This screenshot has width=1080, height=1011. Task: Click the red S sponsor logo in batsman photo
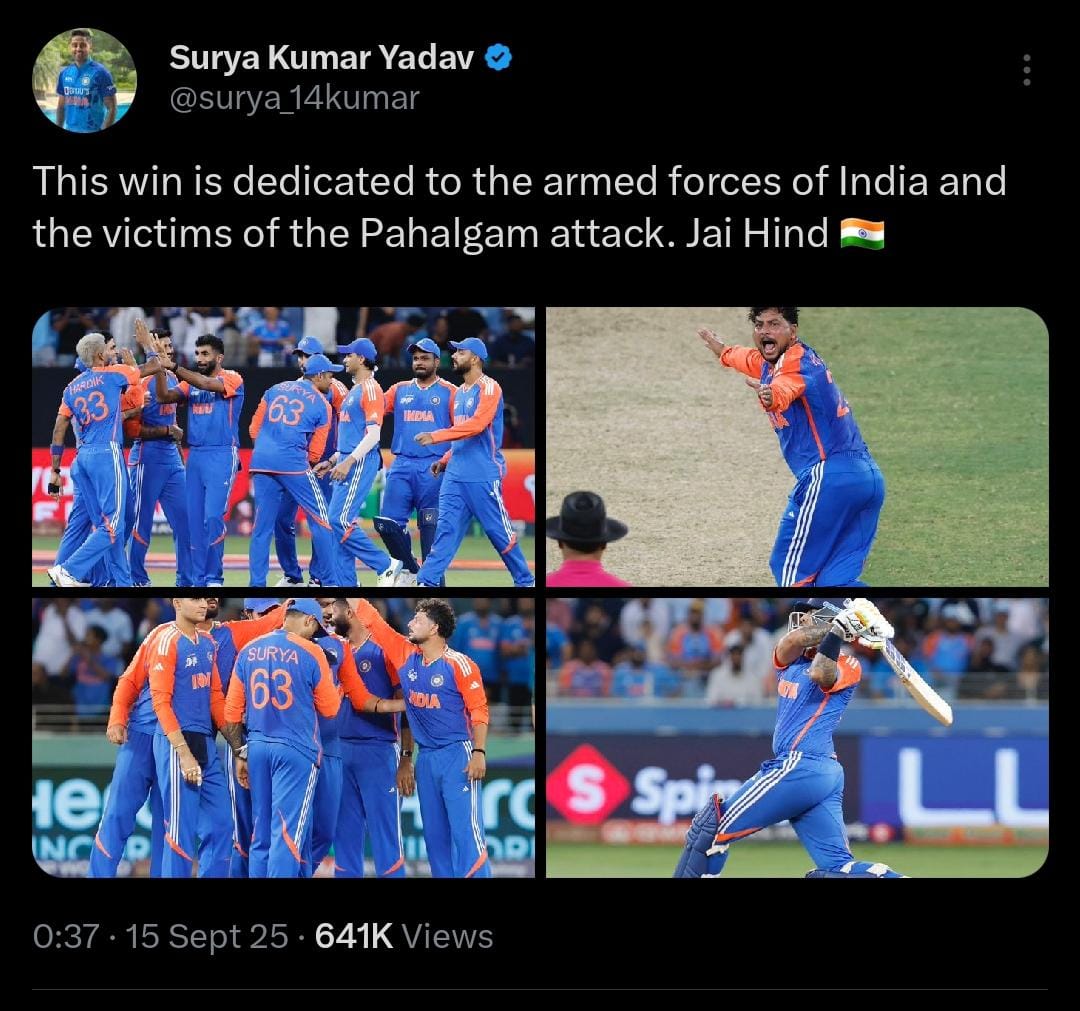[x=588, y=784]
